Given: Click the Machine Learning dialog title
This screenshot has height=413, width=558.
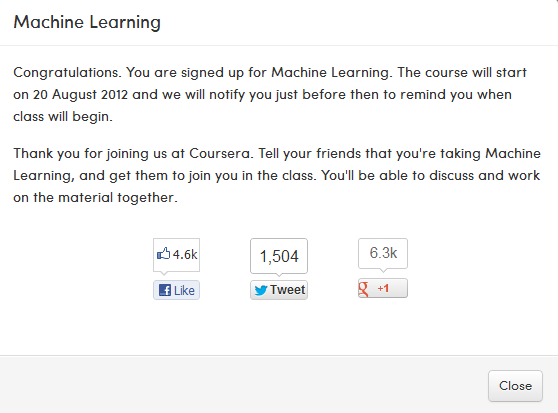Looking at the screenshot, I should point(87,22).
